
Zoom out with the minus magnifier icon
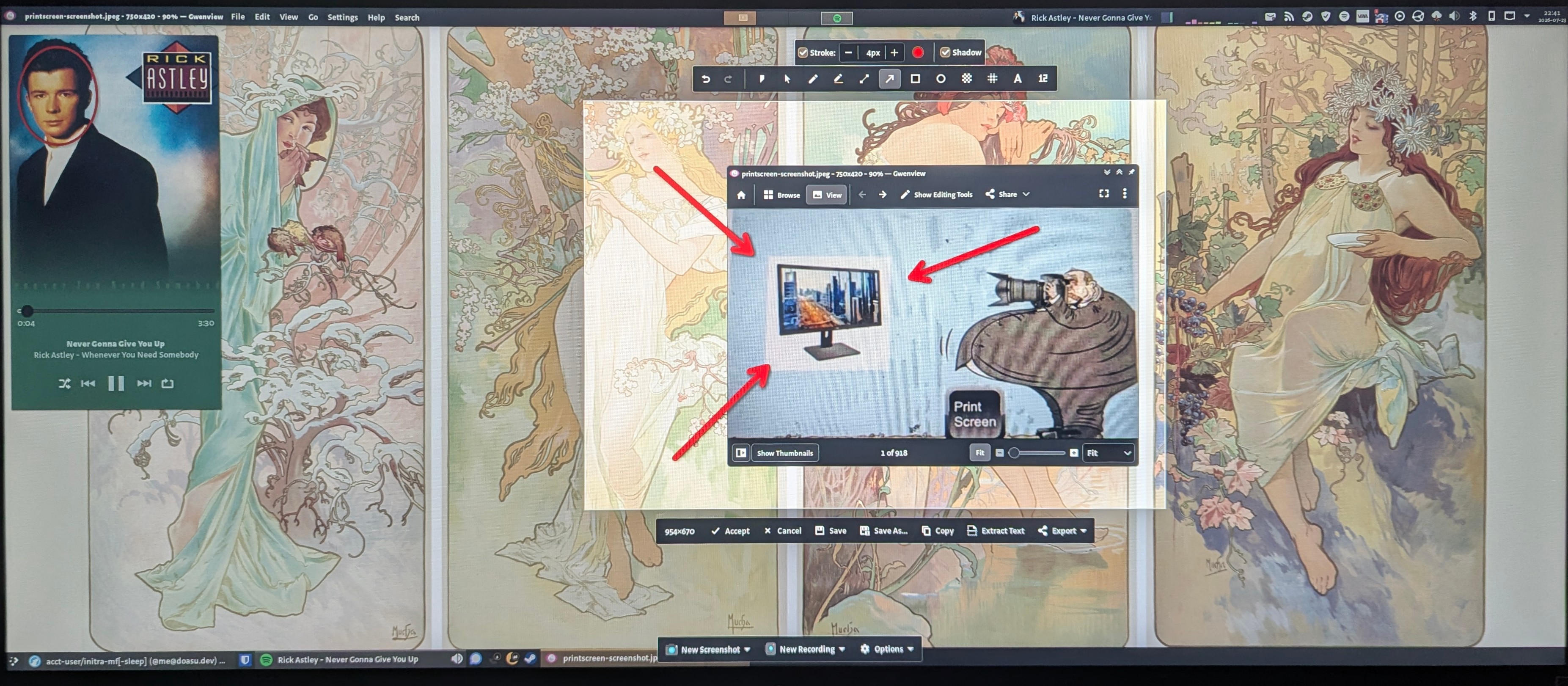(999, 453)
